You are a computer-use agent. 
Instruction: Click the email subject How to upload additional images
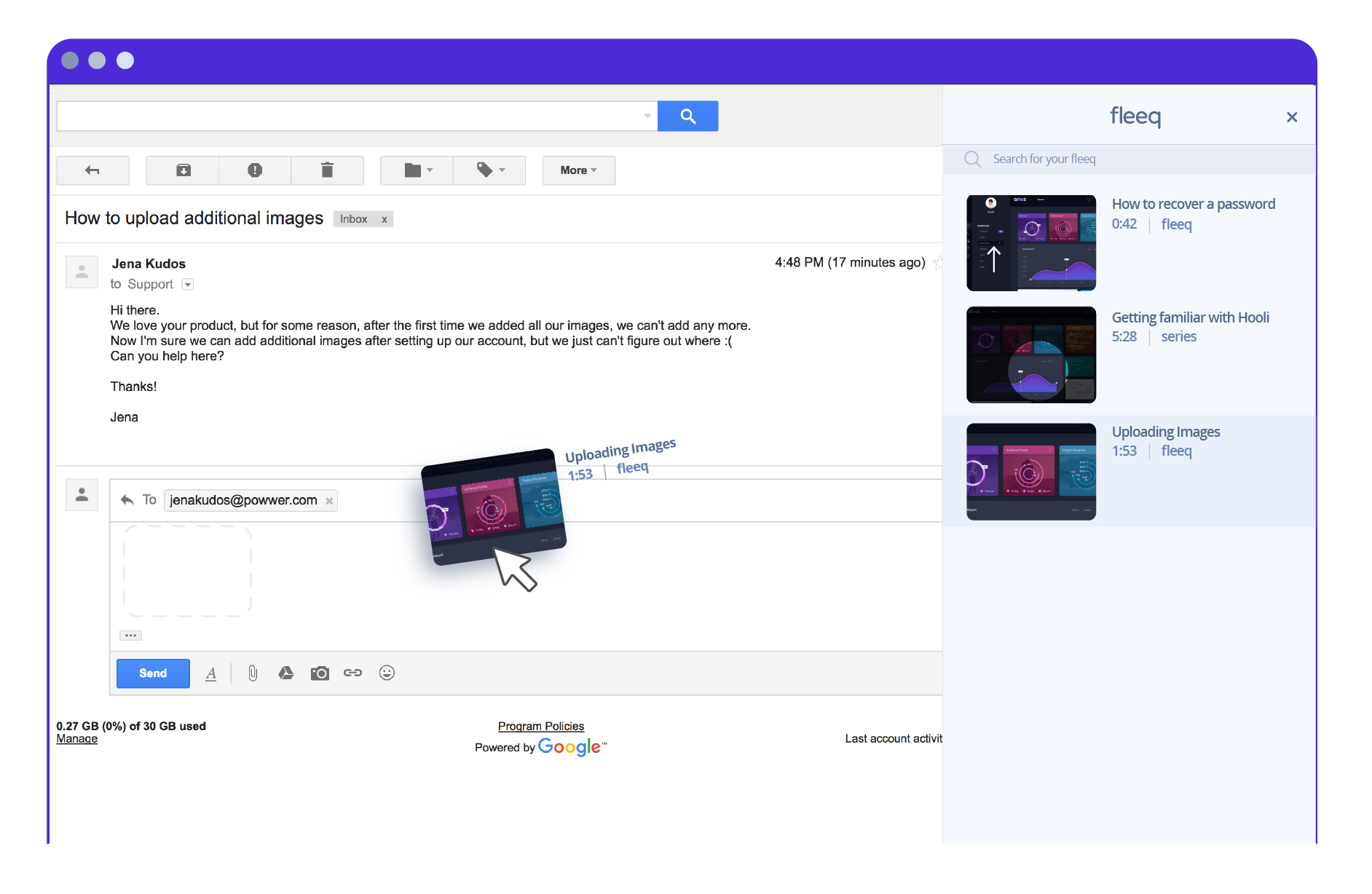[x=194, y=218]
